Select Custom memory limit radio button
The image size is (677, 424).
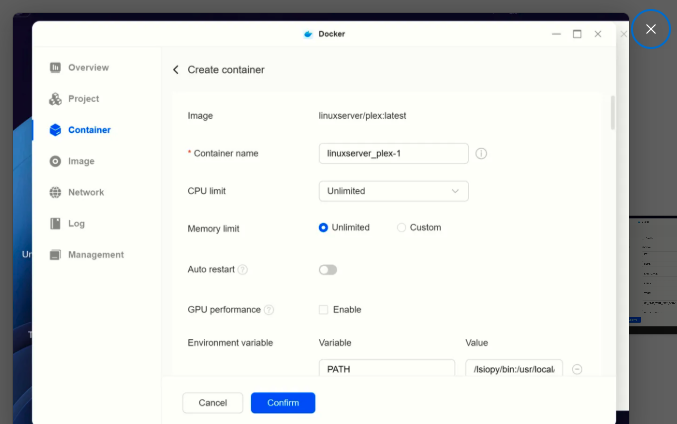point(401,228)
